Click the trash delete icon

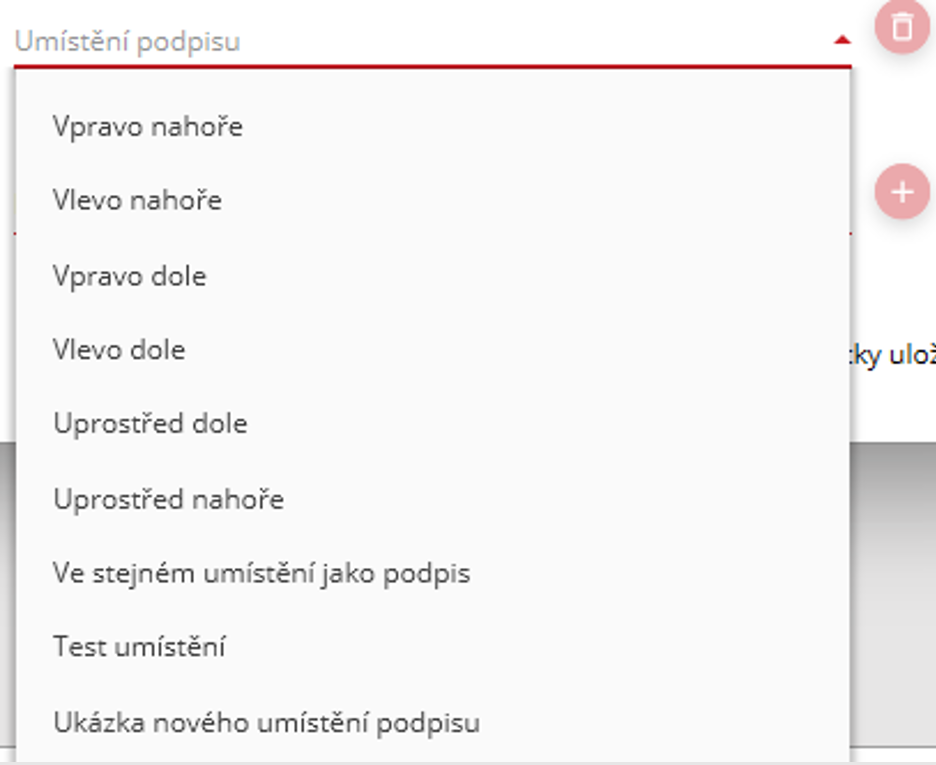902,26
